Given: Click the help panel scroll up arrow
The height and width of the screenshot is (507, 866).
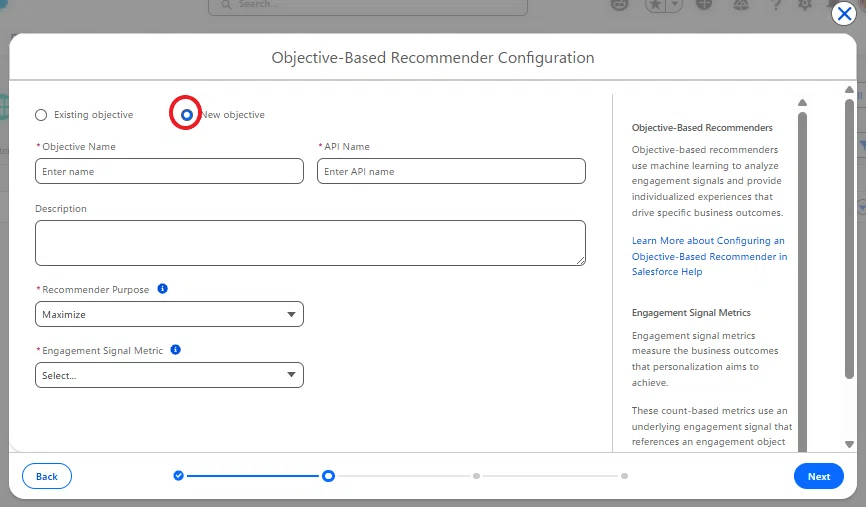Looking at the screenshot, I should point(802,103).
